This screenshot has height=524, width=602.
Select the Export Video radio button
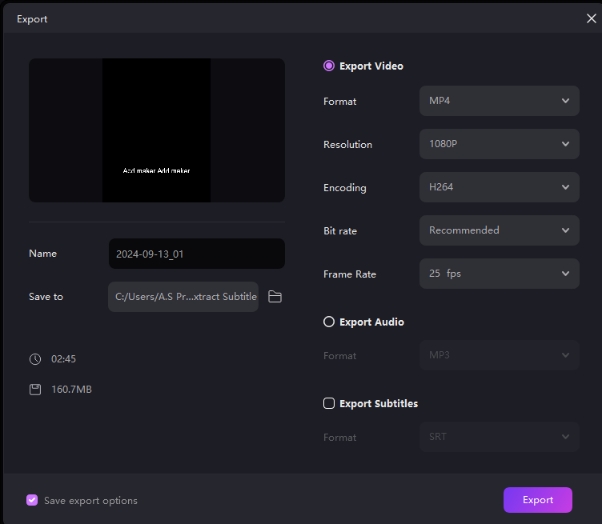click(329, 66)
